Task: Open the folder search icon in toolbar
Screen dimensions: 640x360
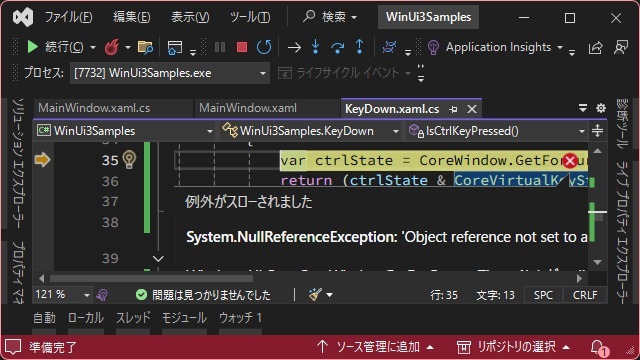Action: tap(145, 47)
